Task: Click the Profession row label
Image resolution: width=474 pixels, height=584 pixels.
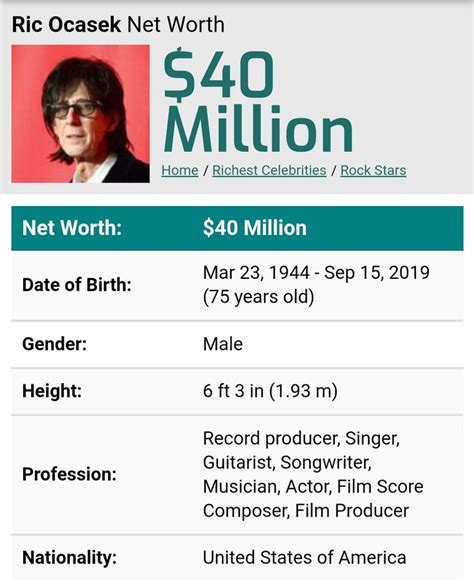Action: pos(69,474)
